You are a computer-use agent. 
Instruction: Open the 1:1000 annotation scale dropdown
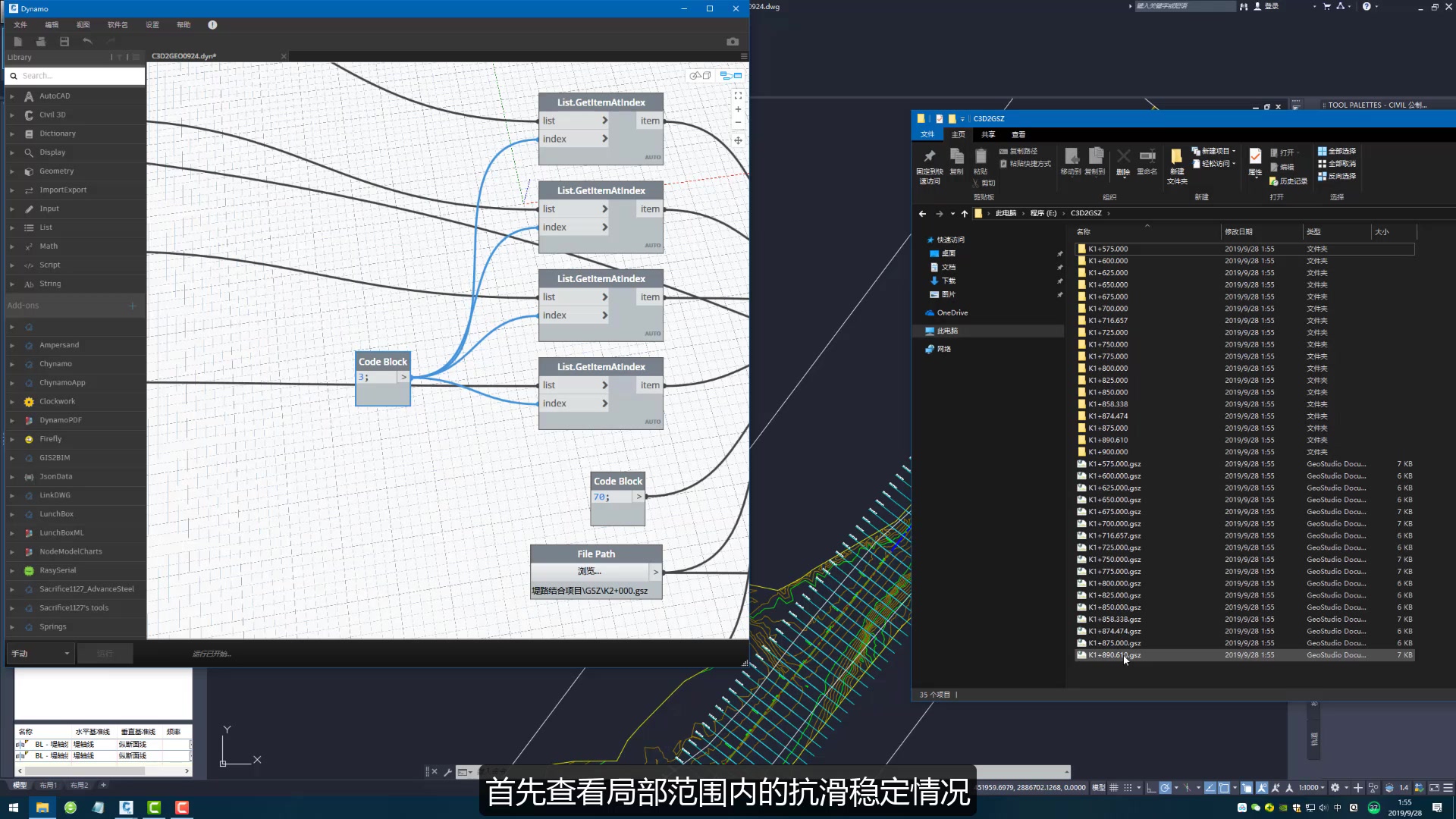point(1312,788)
